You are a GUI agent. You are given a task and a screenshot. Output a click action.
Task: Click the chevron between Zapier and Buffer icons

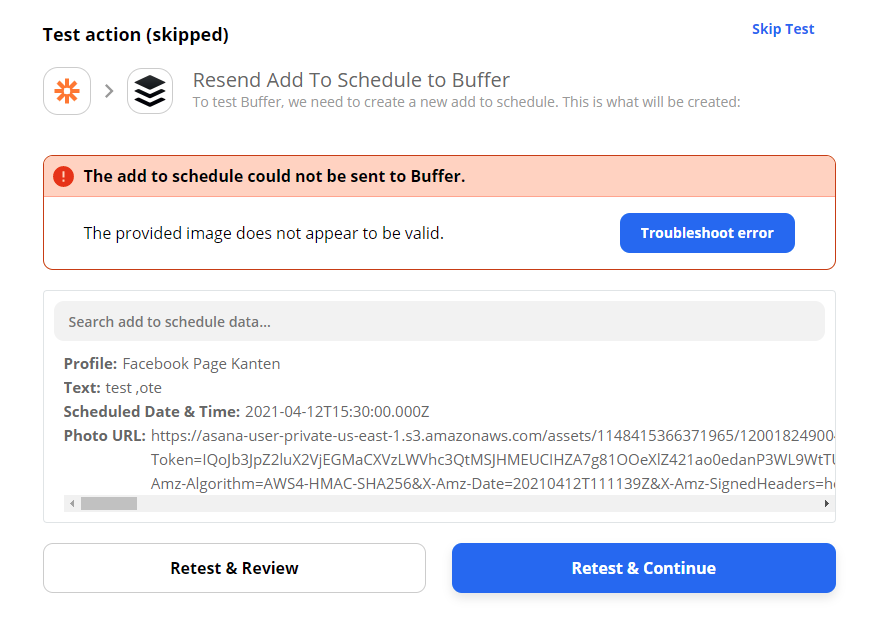click(109, 91)
